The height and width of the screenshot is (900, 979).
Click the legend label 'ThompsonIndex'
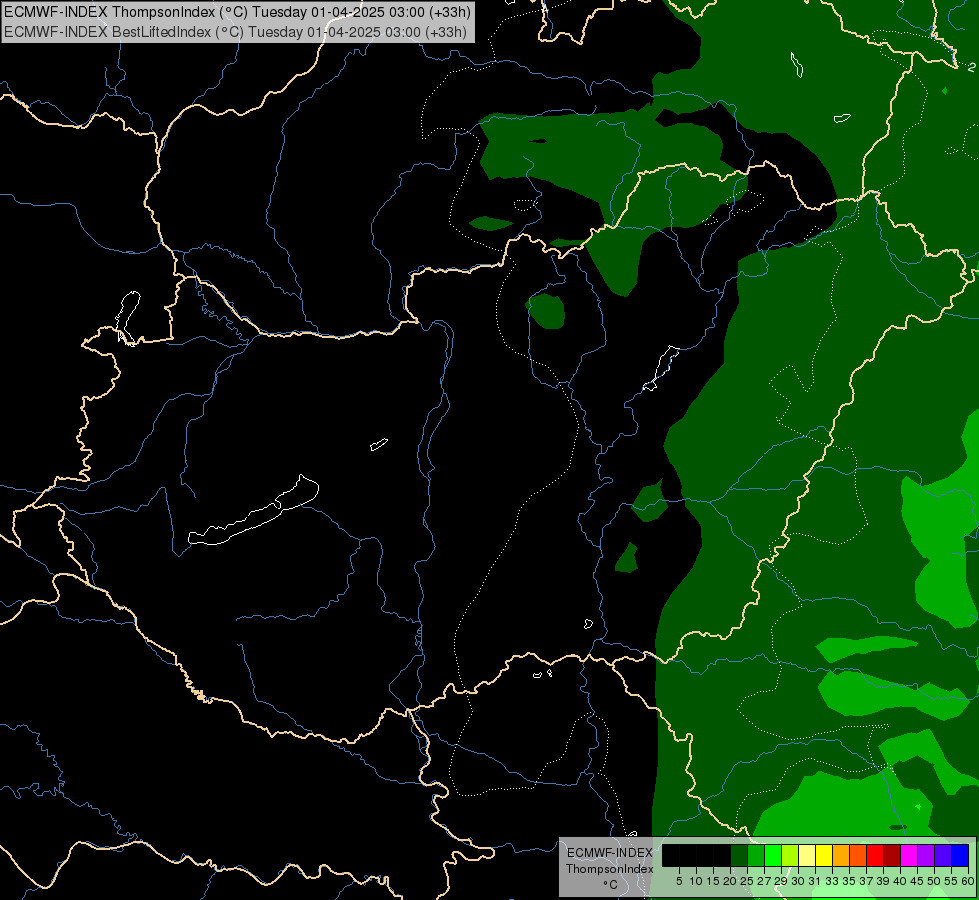(x=610, y=869)
